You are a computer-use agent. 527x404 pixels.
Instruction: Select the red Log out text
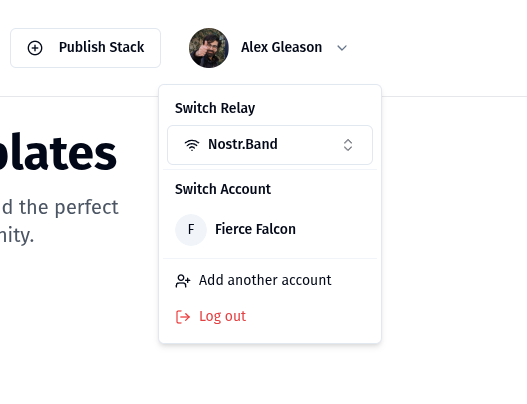point(222,317)
